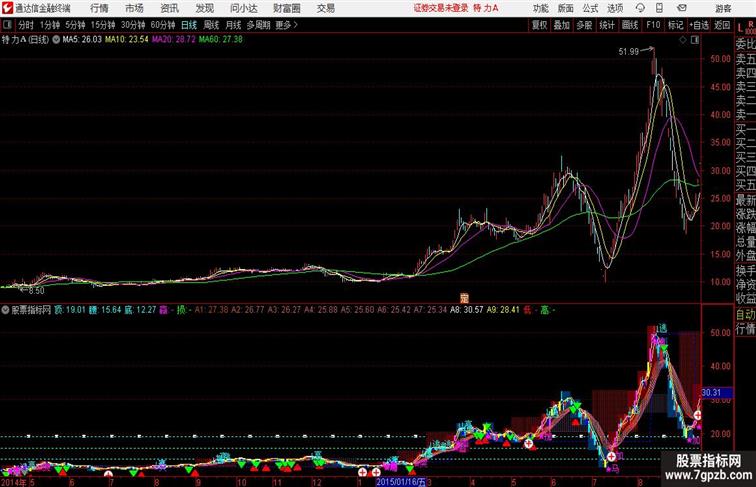Switch to the 月线 monthly tab

pos(233,25)
